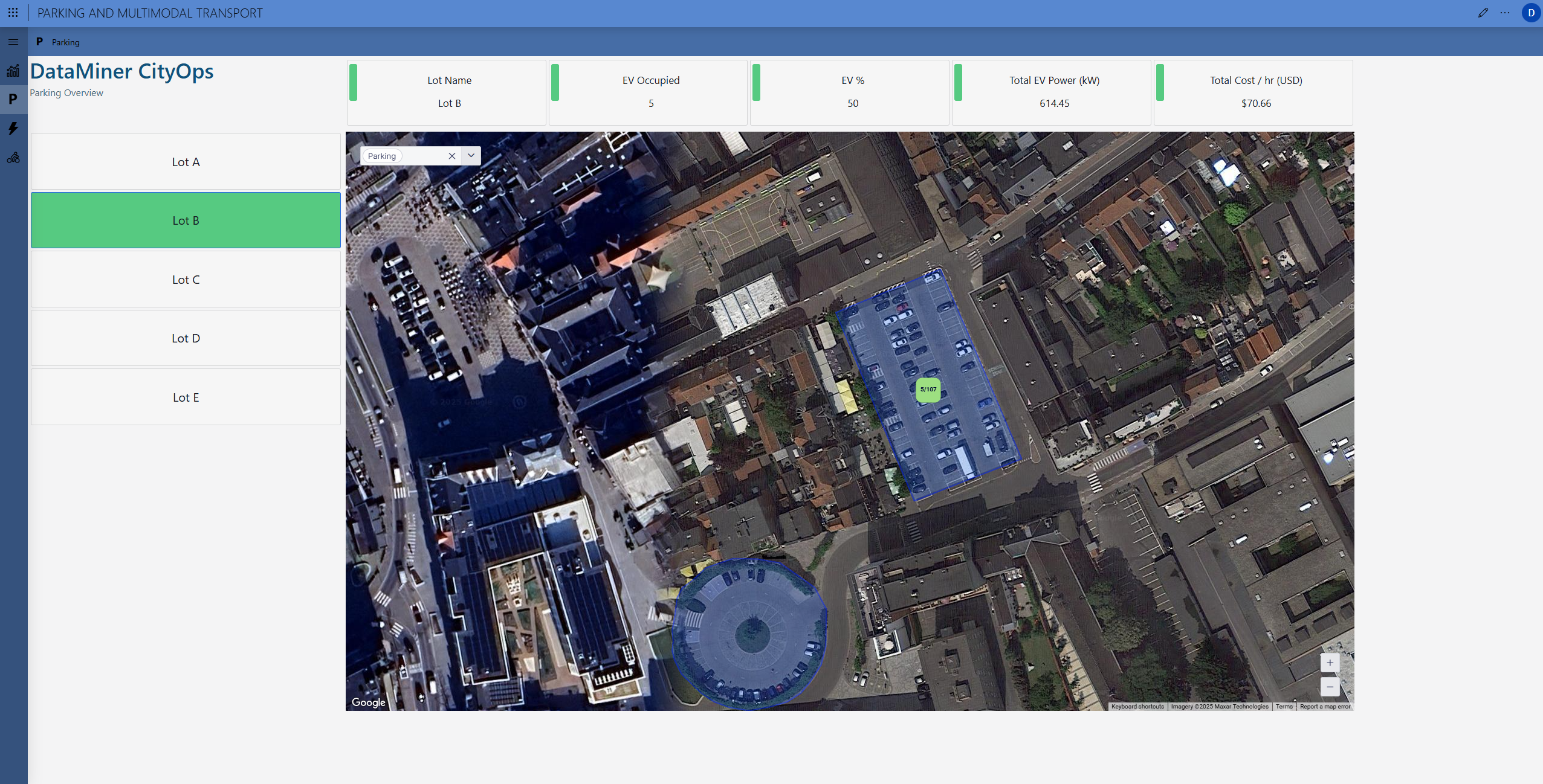Open the bicycle transport page icon
This screenshot has width=1543, height=784.
(13, 158)
